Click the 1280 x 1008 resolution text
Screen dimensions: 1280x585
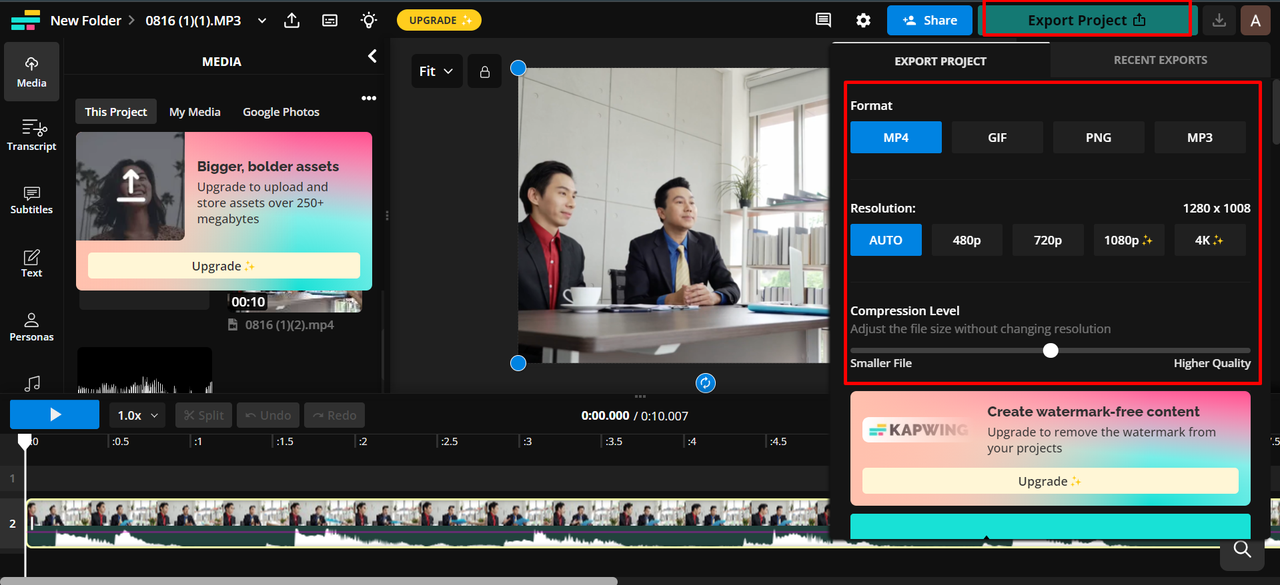click(1216, 208)
